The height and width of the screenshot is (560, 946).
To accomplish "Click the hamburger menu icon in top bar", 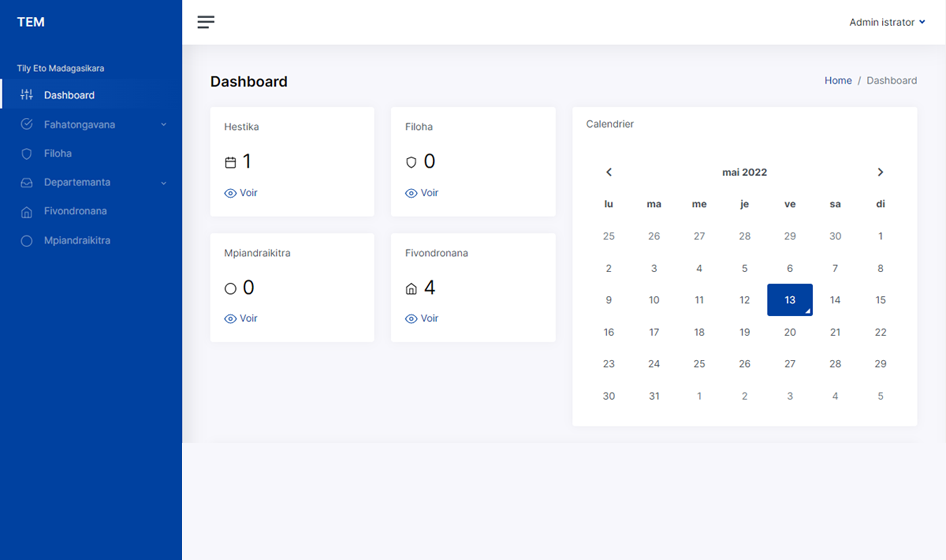I will tap(206, 22).
